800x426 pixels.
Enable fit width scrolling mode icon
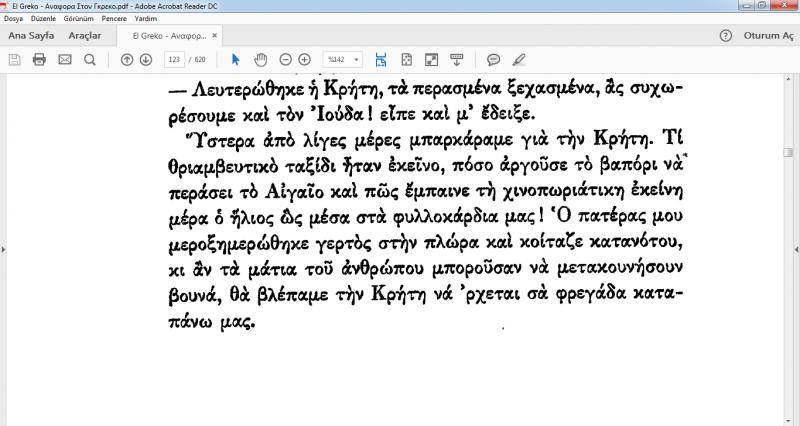click(381, 60)
